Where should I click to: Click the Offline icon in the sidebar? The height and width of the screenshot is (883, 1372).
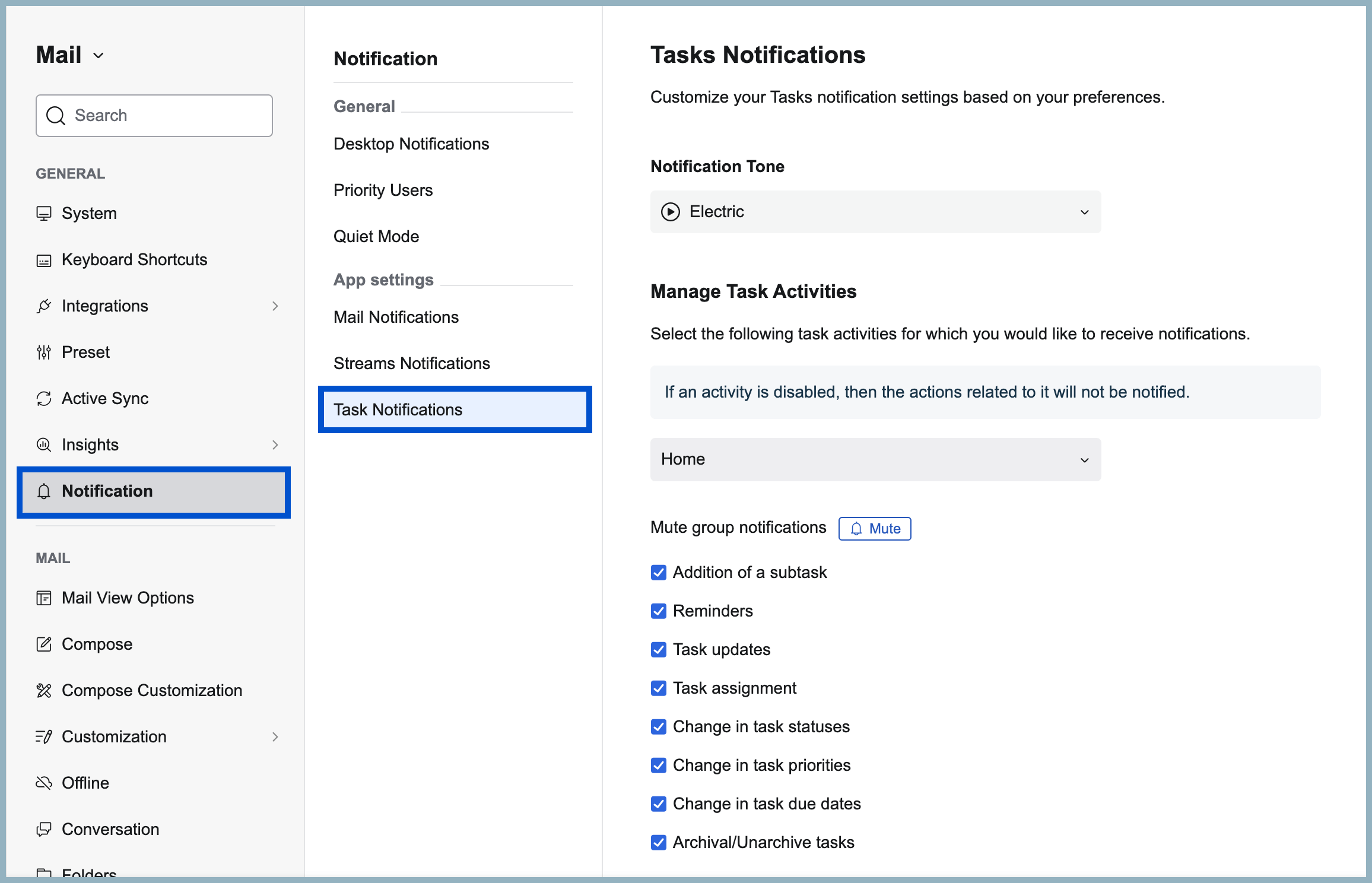click(x=44, y=783)
